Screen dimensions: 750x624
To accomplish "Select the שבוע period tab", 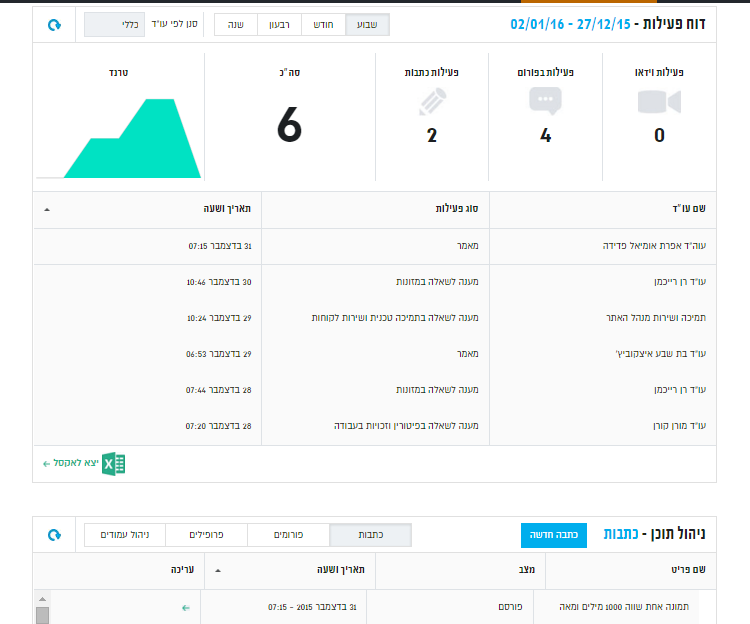I will point(367,24).
